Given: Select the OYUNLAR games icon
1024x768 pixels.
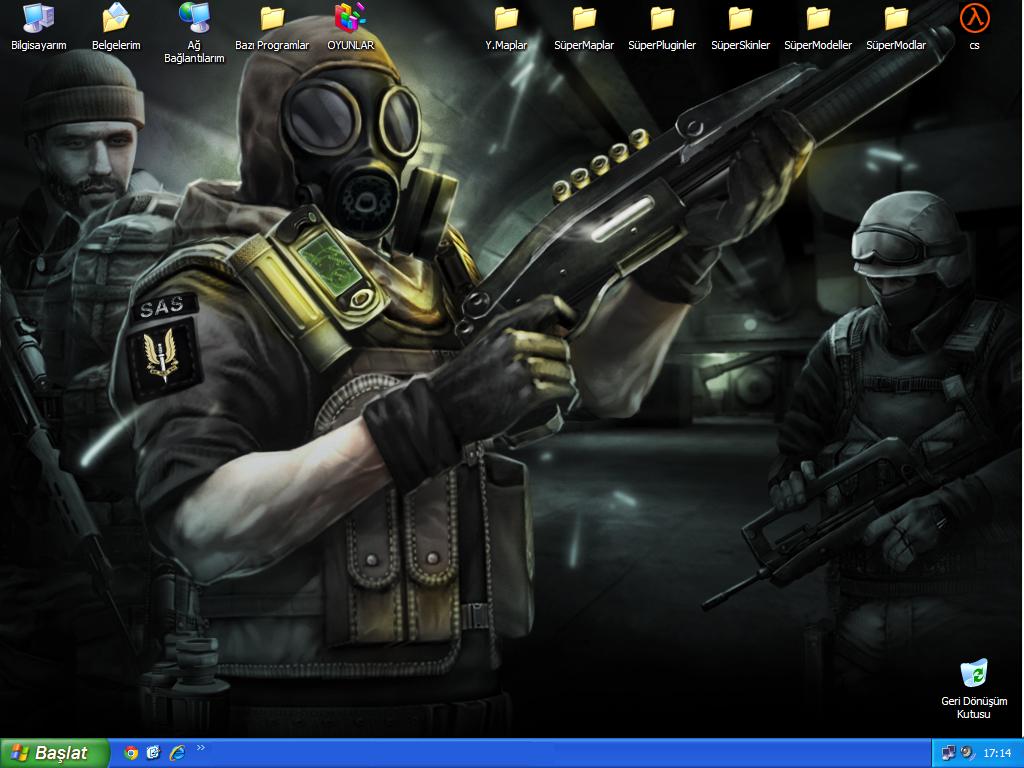Looking at the screenshot, I should coord(350,18).
